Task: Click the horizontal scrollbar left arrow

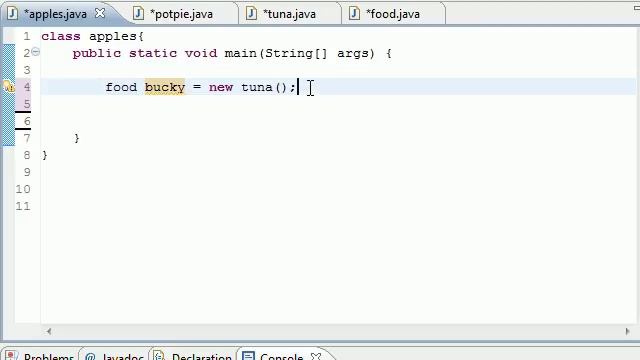Action: tap(49, 331)
